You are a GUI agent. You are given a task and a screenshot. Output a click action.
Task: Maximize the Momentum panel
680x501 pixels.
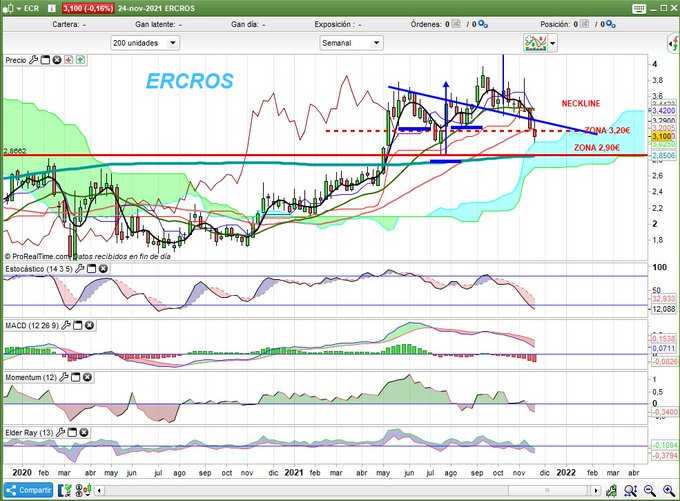(75, 377)
